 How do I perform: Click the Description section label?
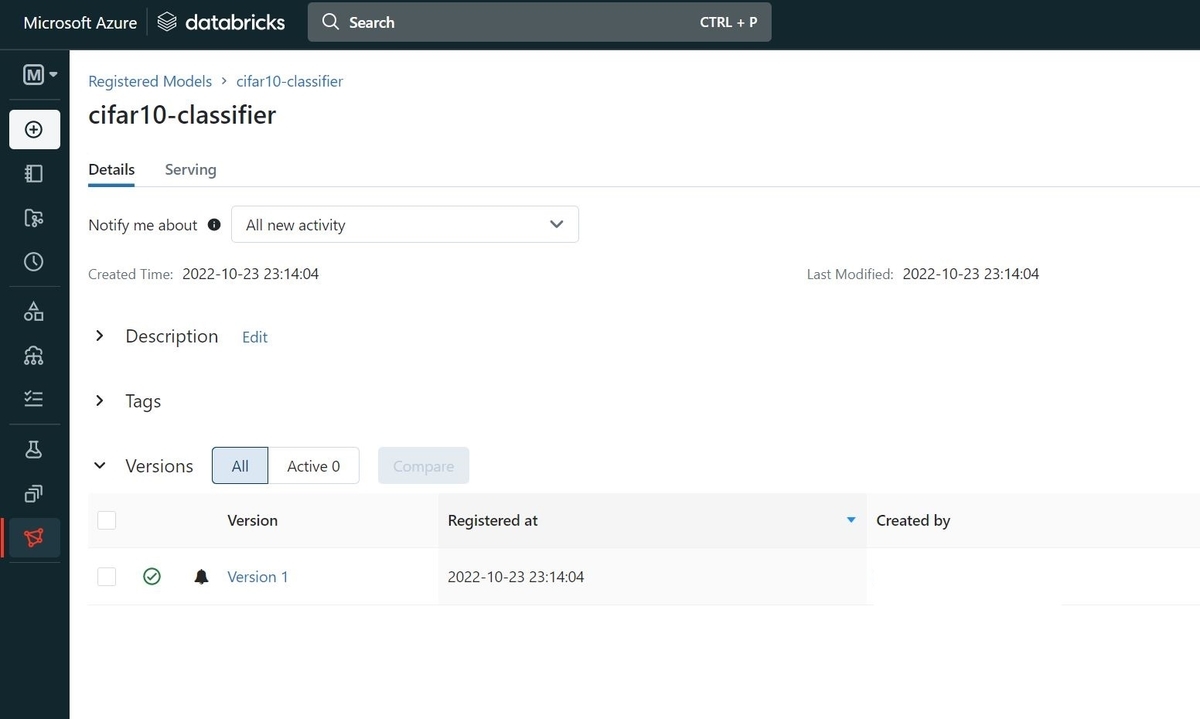coord(172,336)
